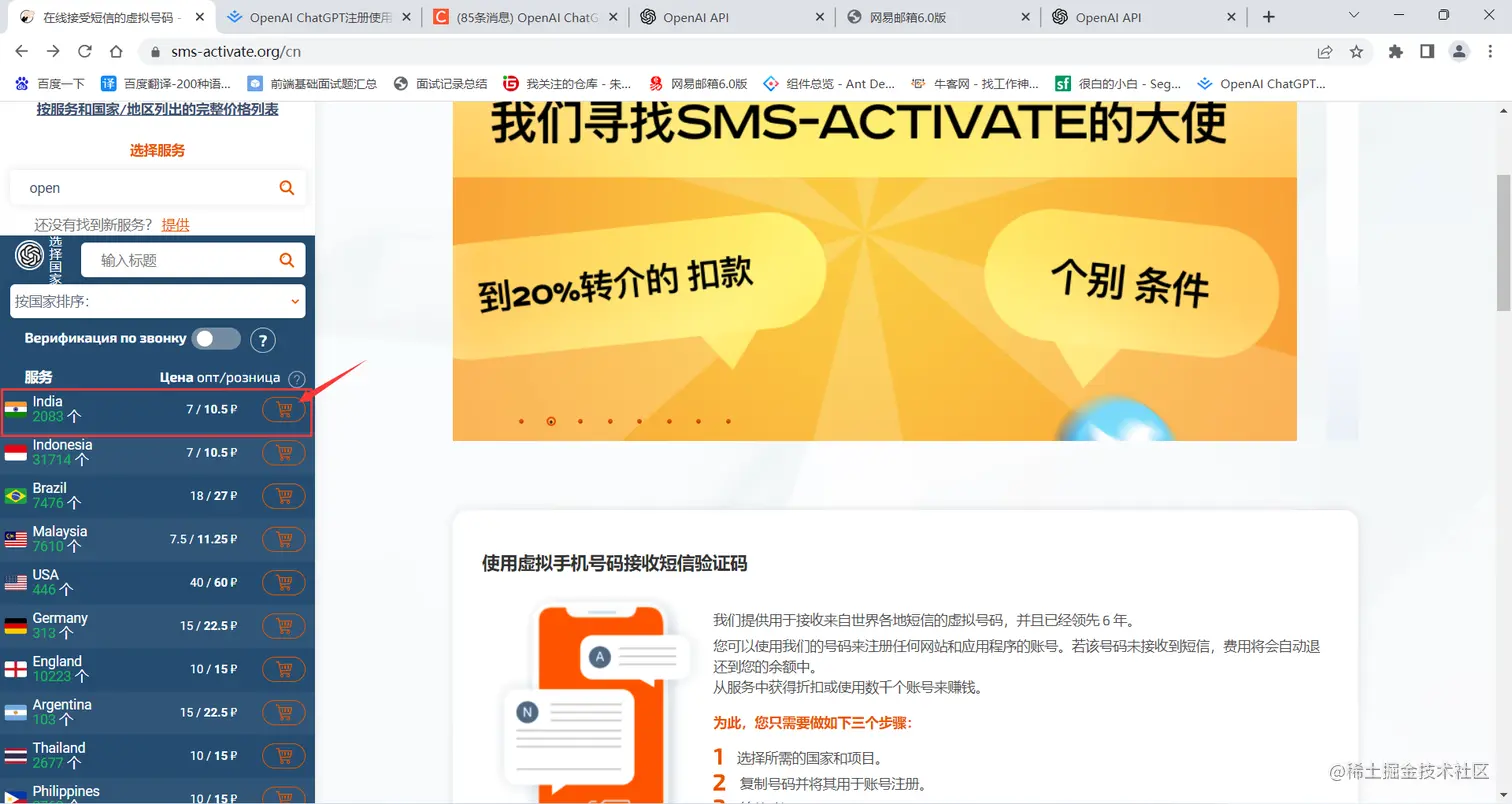
Task: Select Argentina in country list
Action: (x=157, y=712)
